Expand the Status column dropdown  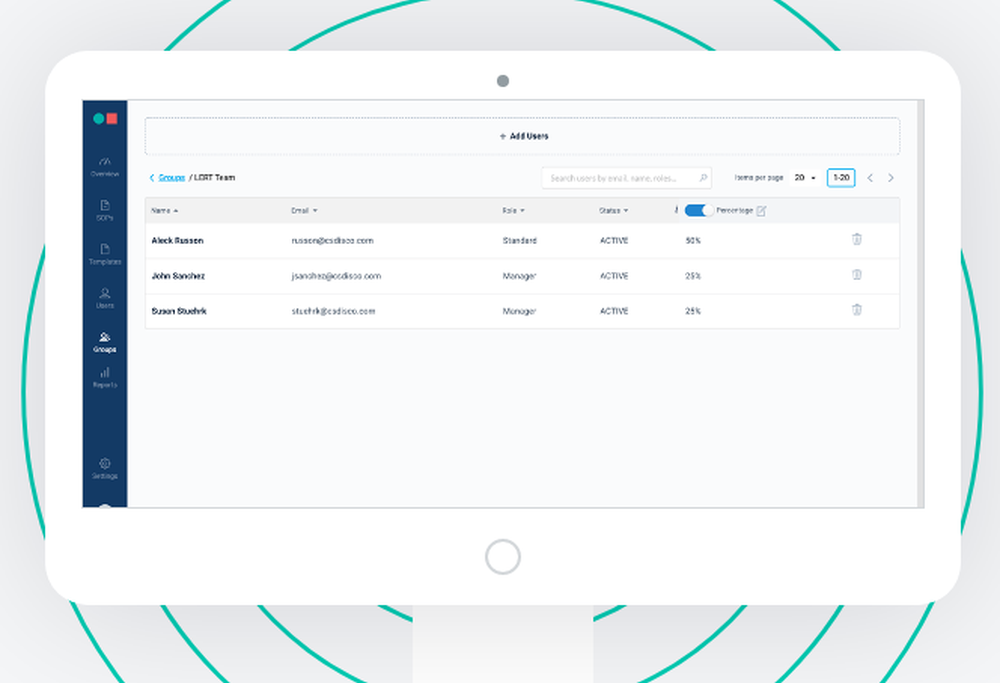[614, 210]
